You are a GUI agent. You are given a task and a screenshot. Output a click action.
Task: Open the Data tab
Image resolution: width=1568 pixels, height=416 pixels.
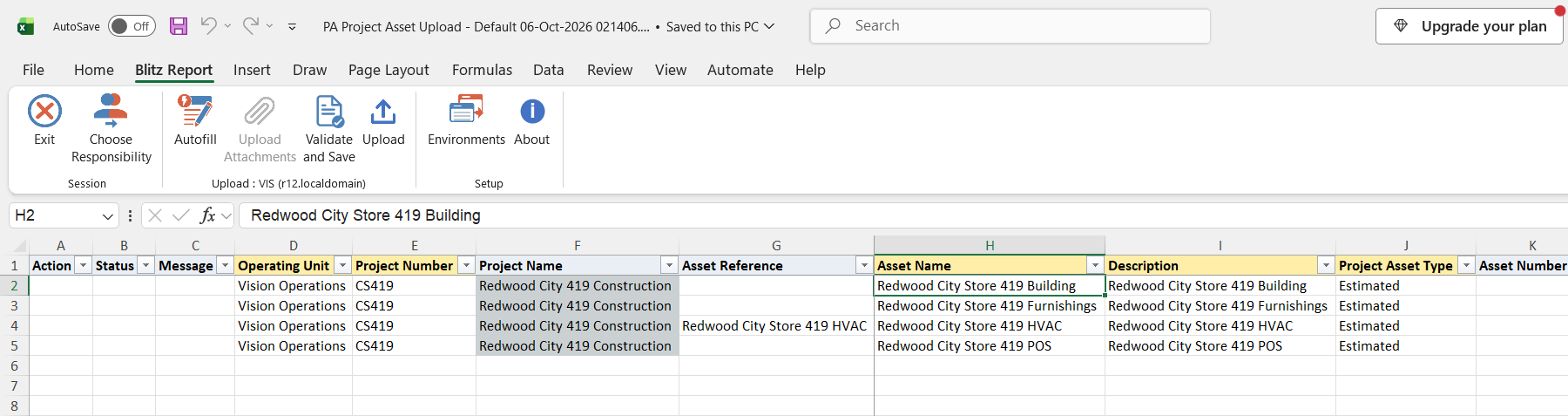pos(549,70)
